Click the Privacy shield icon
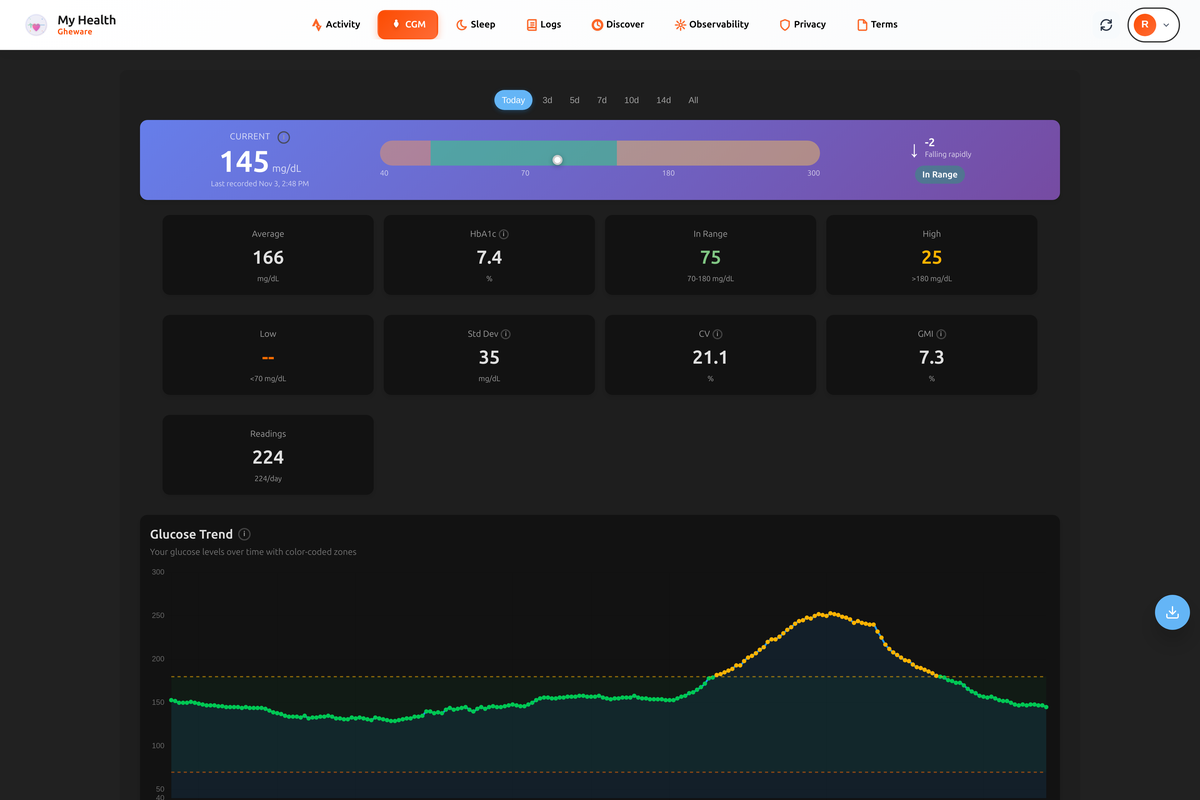Screen dimensions: 1200x800 [783, 24]
